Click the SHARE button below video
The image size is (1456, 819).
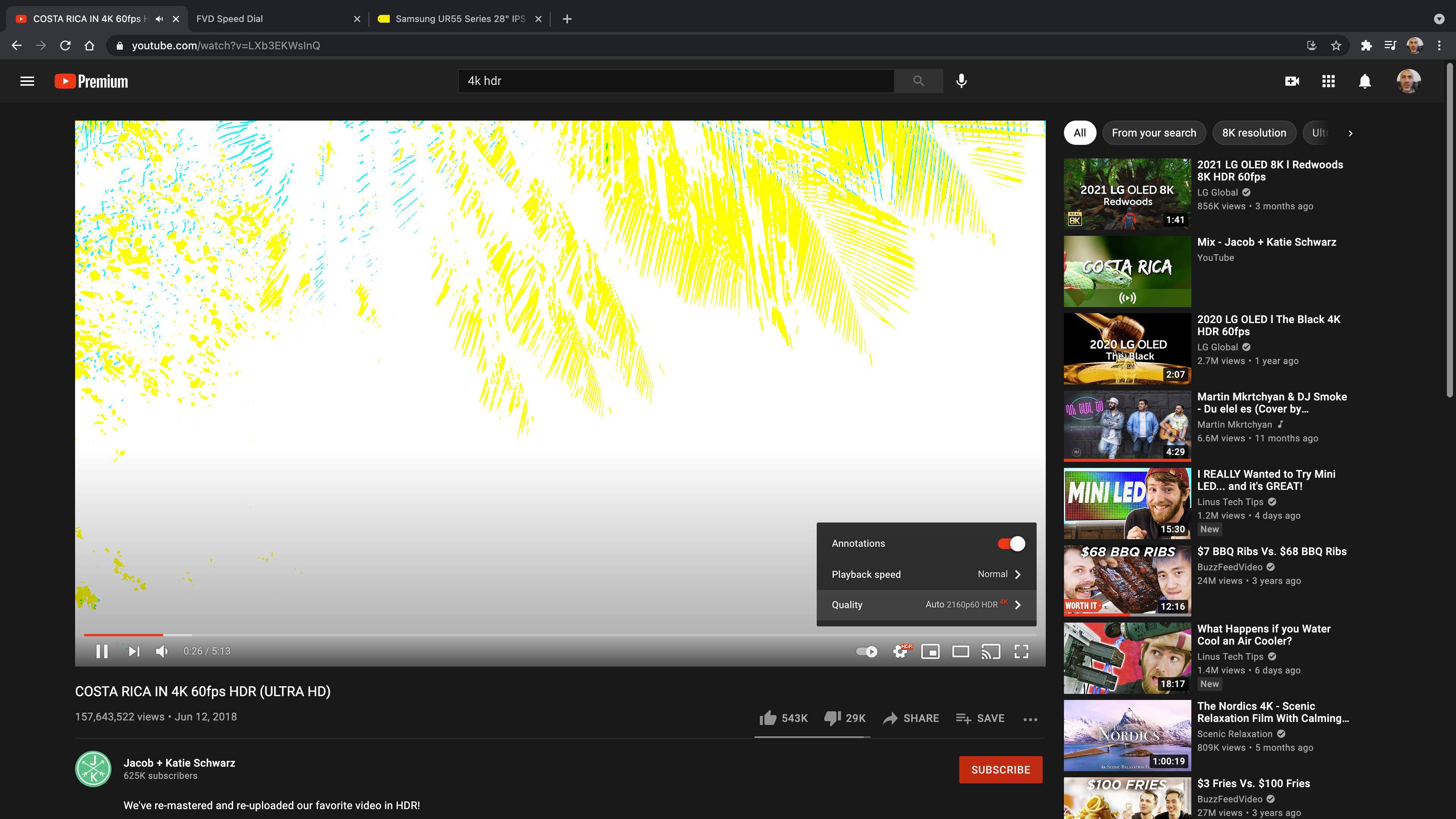[x=910, y=718]
